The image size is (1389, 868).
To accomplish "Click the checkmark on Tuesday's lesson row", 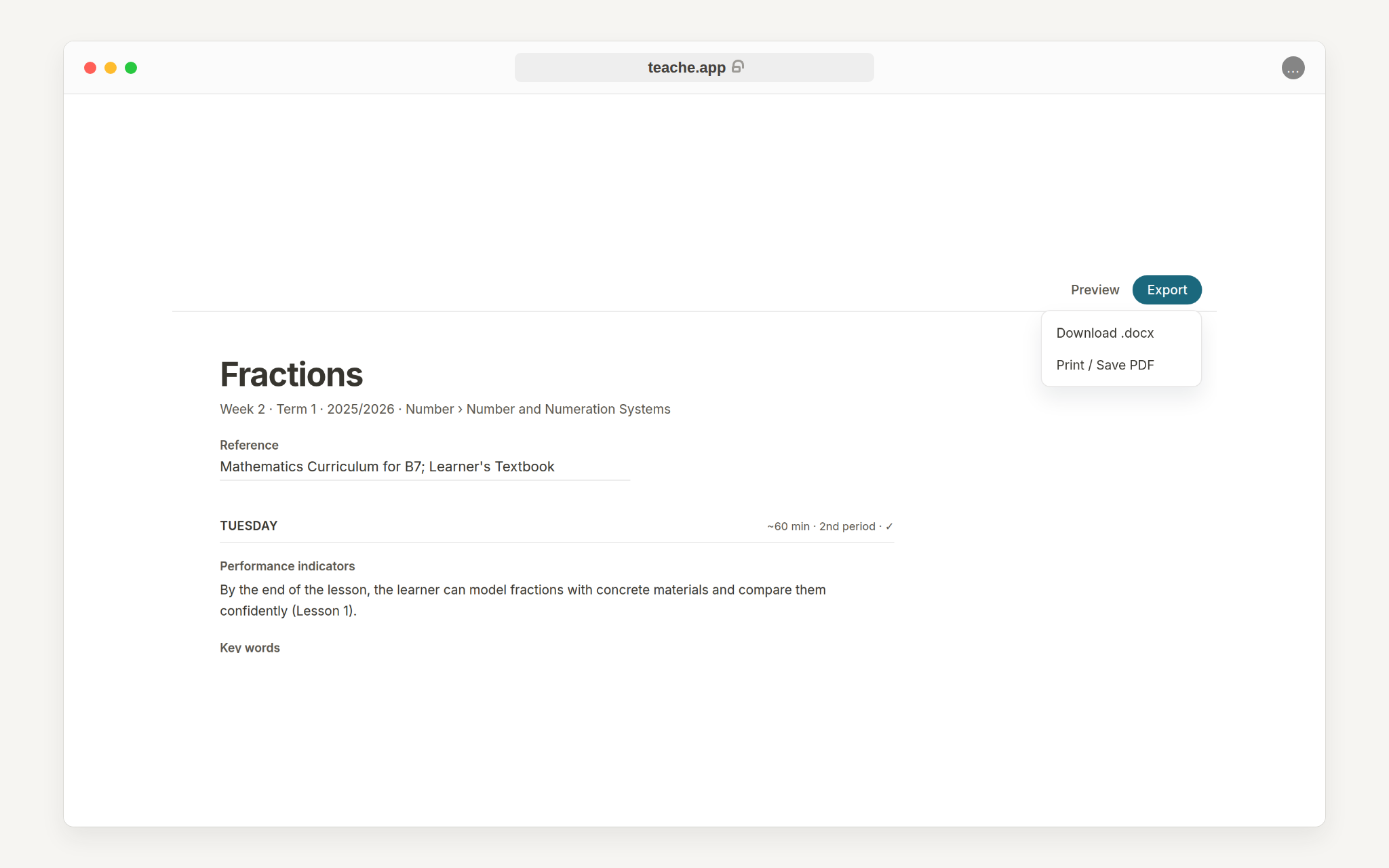I will tap(889, 526).
